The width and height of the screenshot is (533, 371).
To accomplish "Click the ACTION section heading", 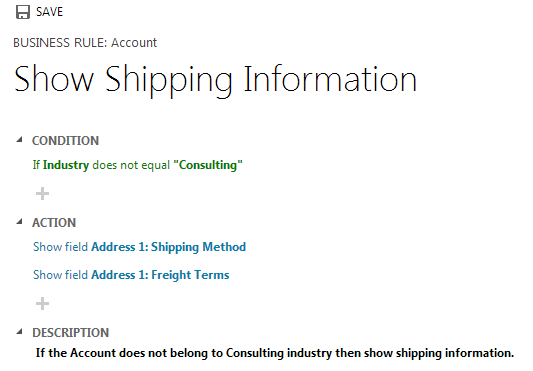I will coord(54,223).
